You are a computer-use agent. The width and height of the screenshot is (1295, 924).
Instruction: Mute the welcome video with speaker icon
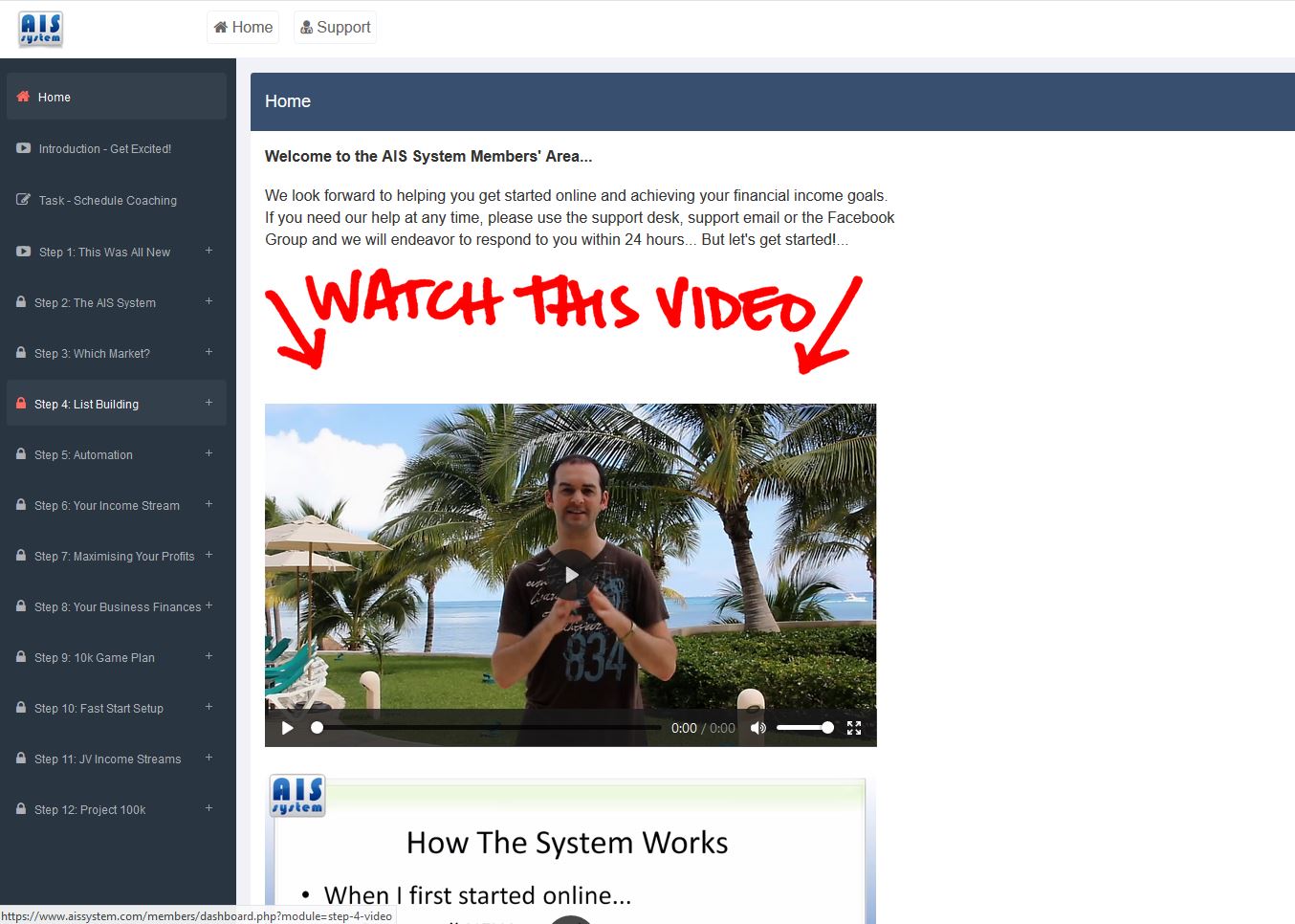[758, 728]
